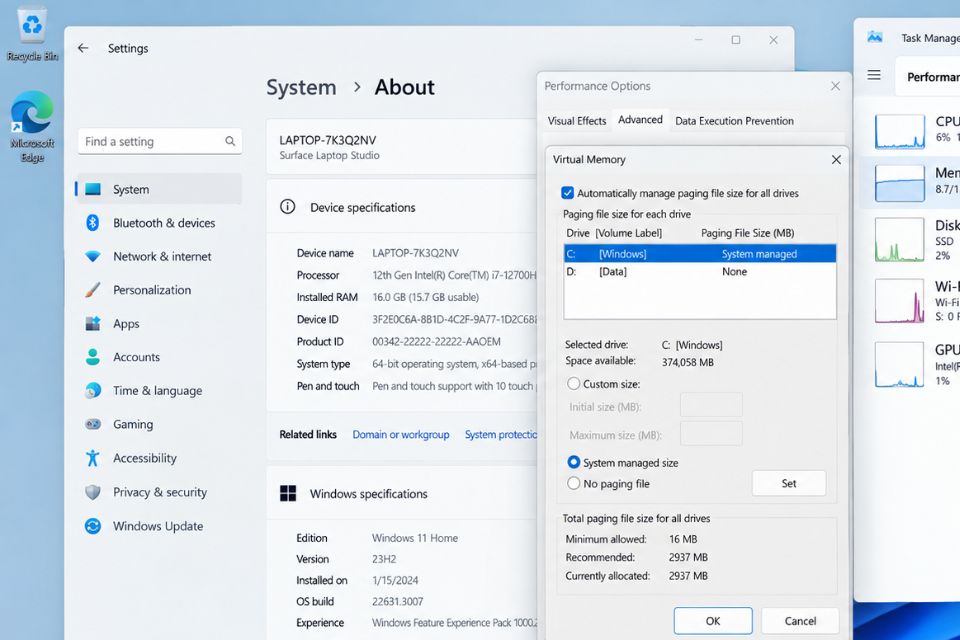Select Custom size radio button
This screenshot has height=640, width=960.
click(574, 383)
